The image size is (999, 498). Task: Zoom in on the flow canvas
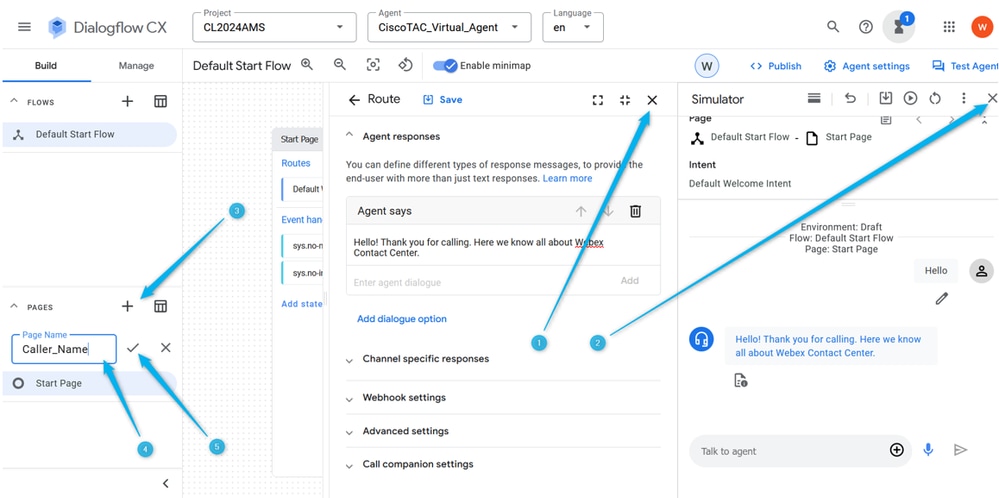pyautogui.click(x=307, y=64)
